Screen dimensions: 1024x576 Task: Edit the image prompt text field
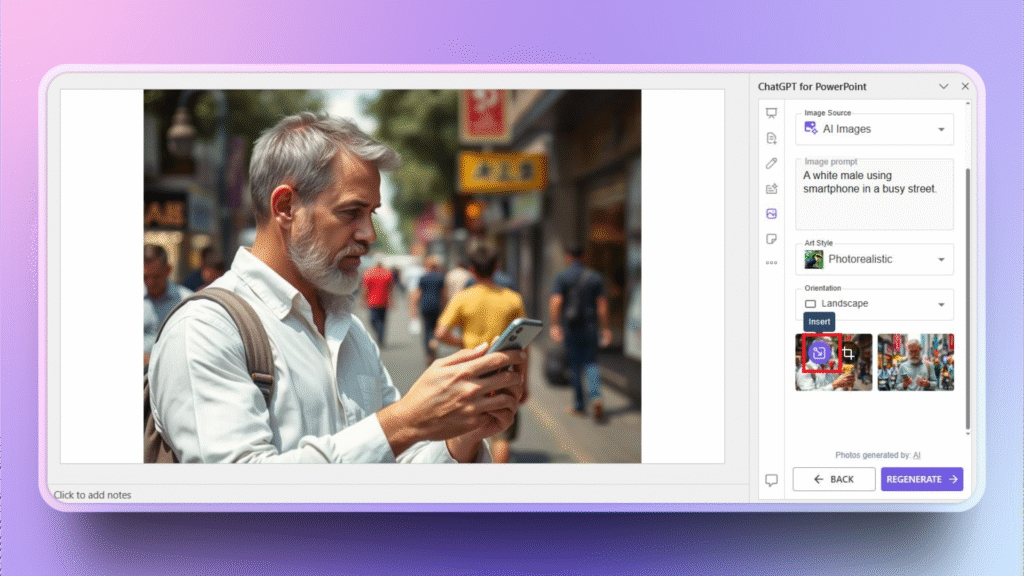click(x=874, y=188)
